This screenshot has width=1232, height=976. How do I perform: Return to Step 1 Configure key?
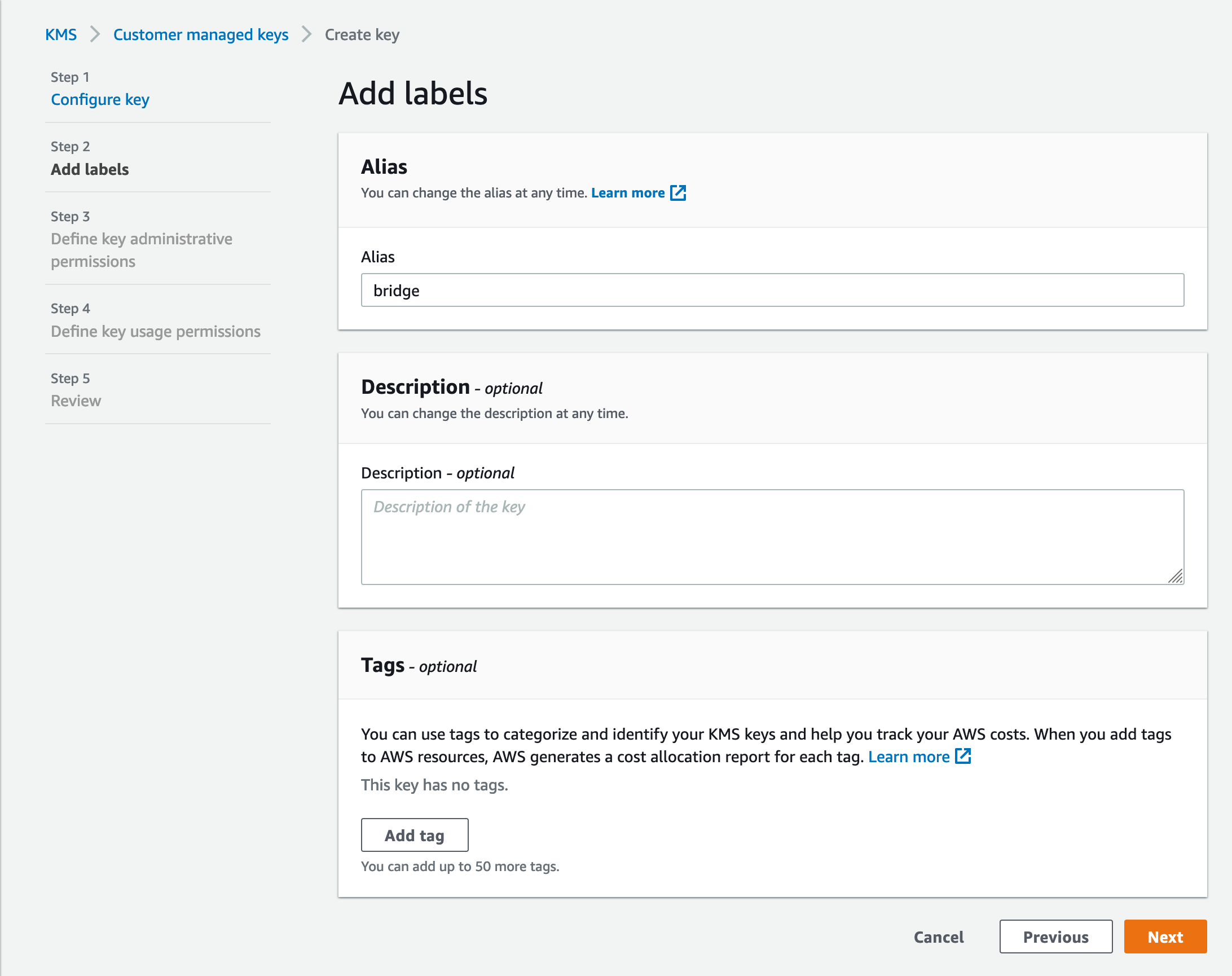click(100, 99)
